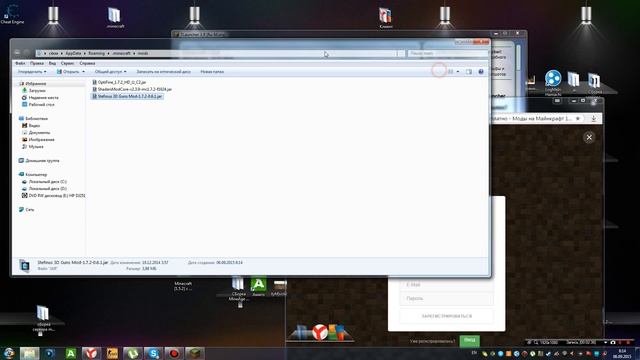The image size is (640, 360).
Task: Toggle the preview pane
Action: coord(469,72)
